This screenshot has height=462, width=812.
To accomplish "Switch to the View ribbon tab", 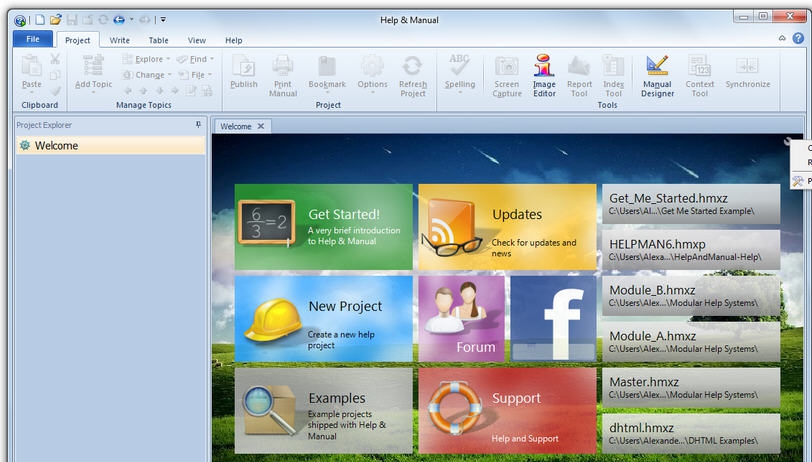I will 197,40.
